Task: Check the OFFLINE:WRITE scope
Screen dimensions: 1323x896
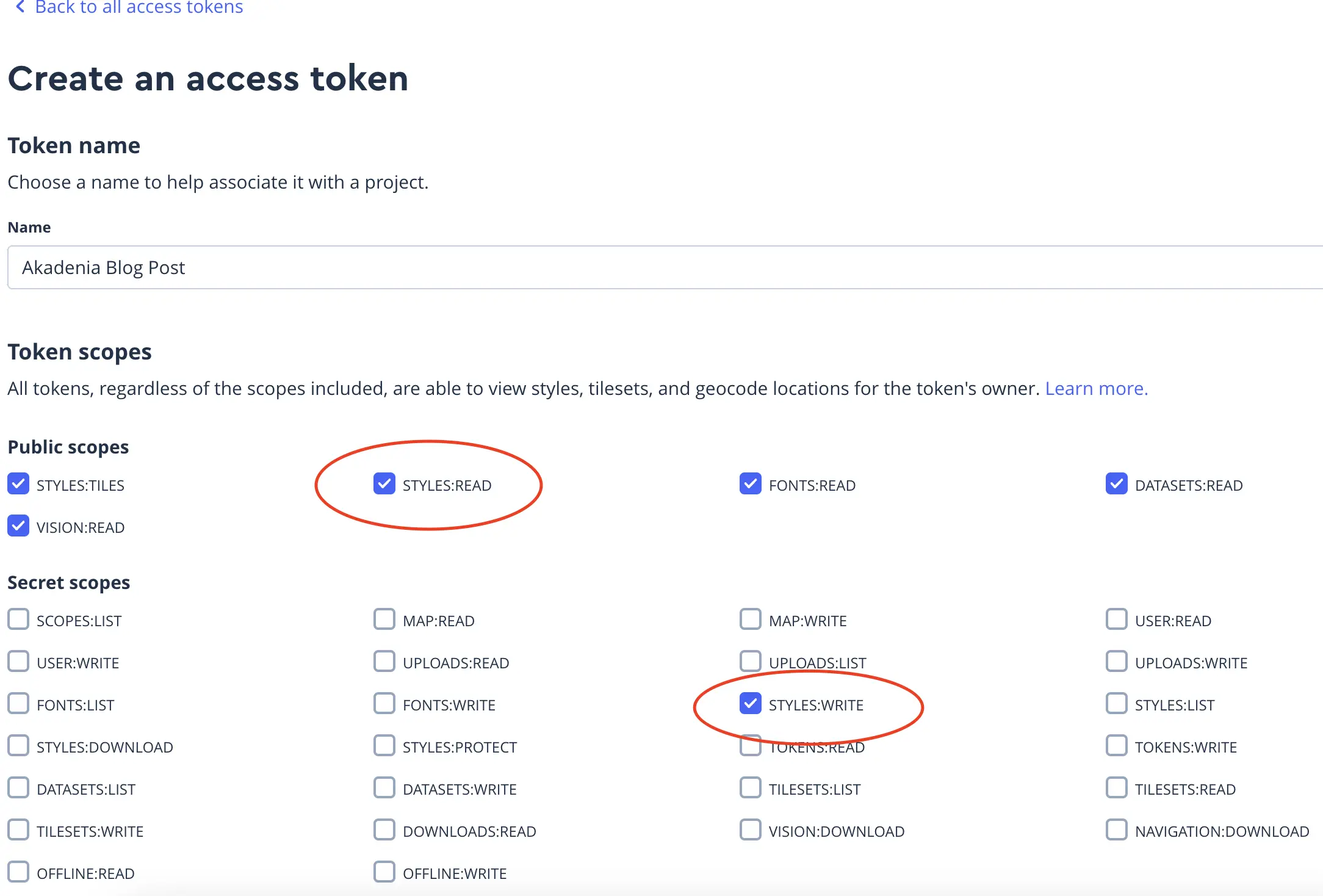Action: point(384,872)
